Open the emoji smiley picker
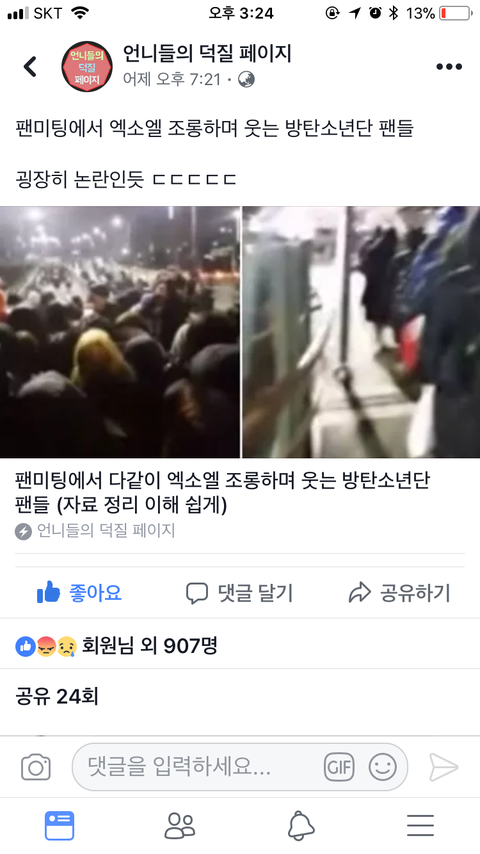The height and width of the screenshot is (854, 480). click(x=382, y=767)
